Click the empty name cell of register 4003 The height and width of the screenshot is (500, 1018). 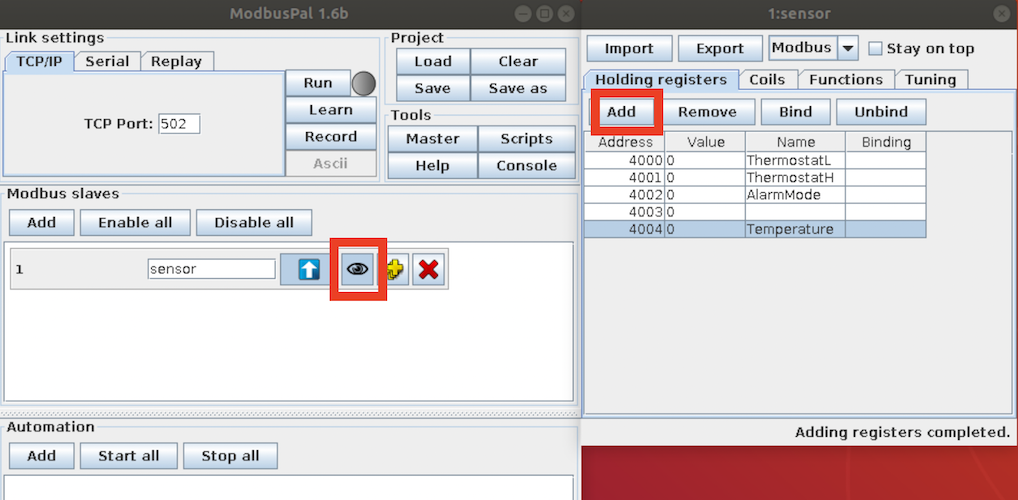click(x=795, y=212)
